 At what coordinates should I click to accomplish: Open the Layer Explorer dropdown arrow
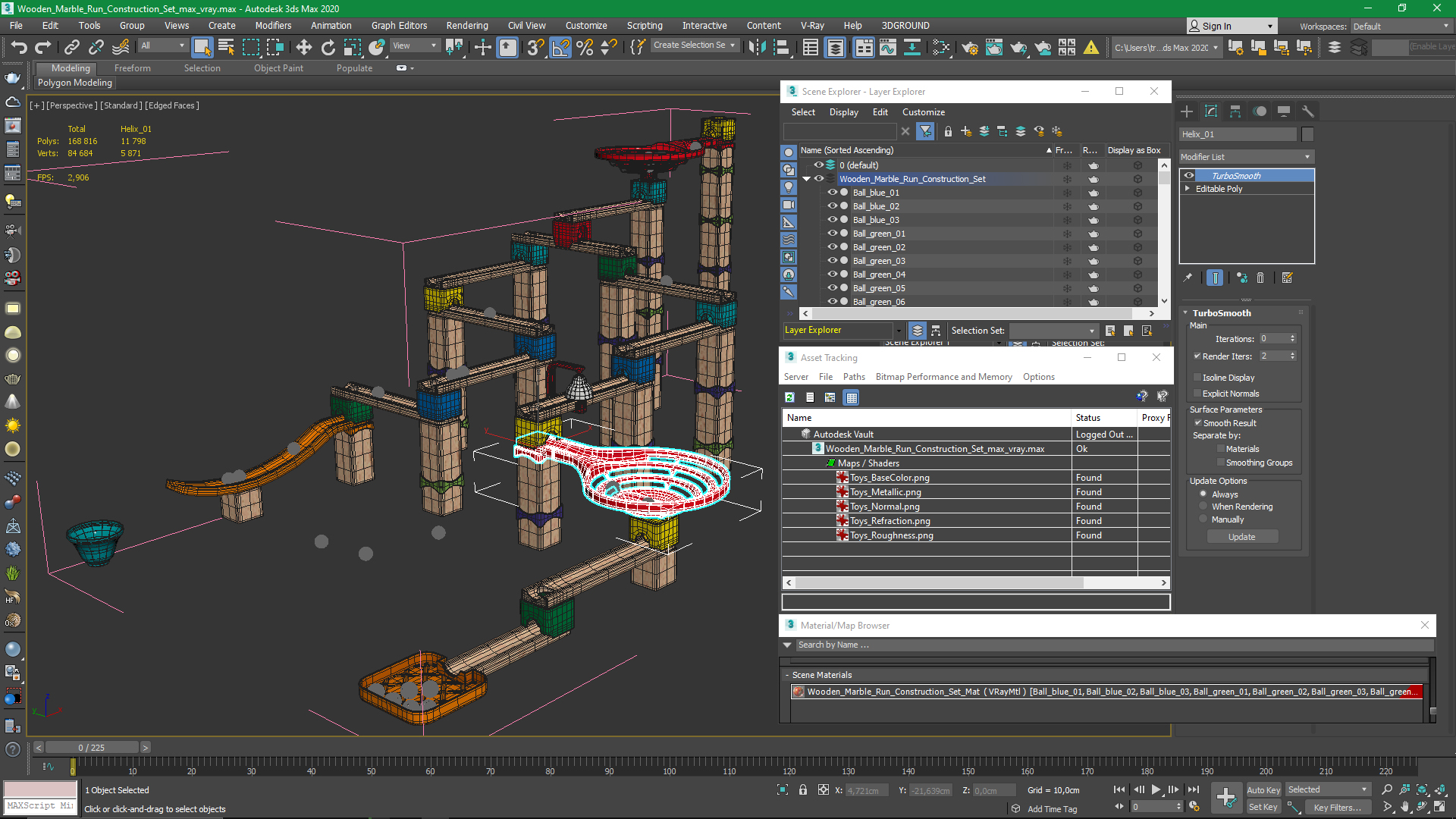899,331
